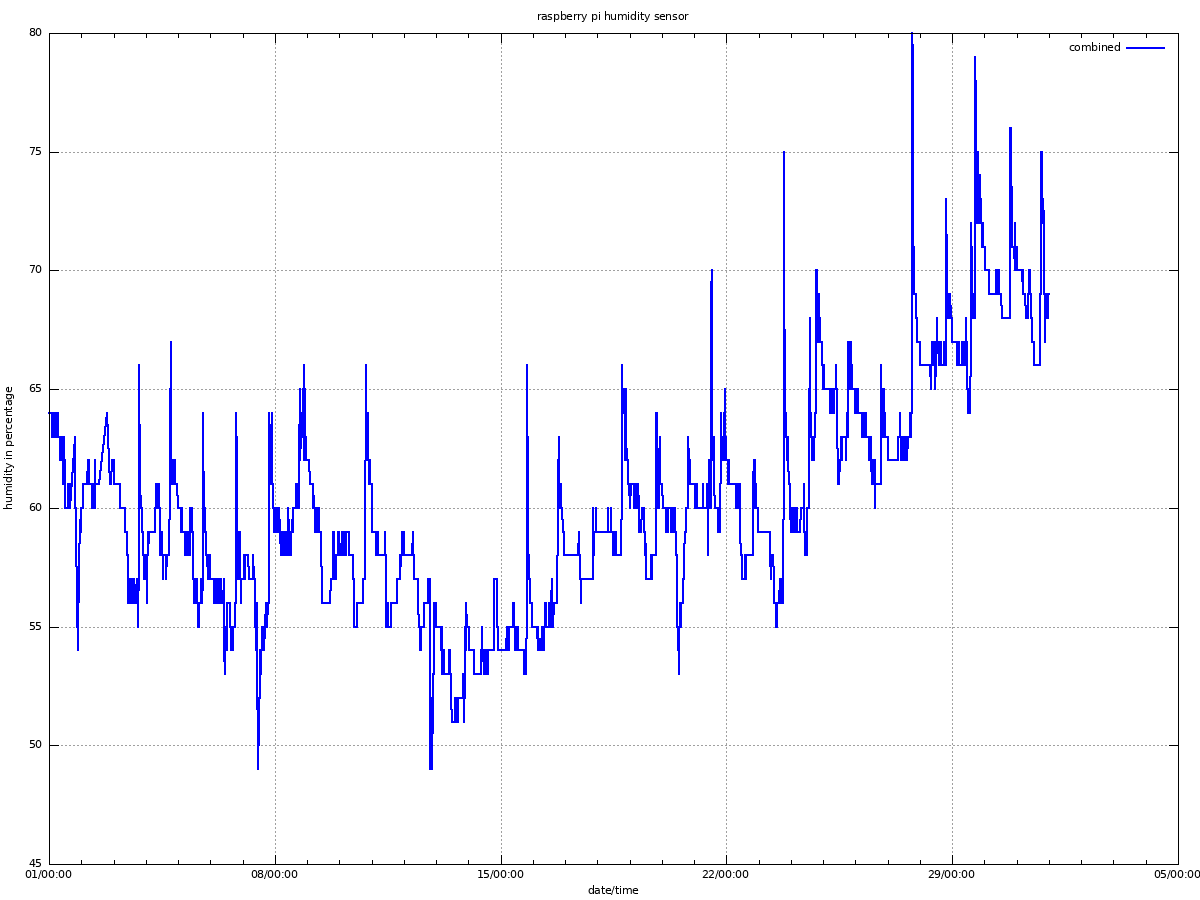Click y-axis tick value 50
The image size is (1200, 900).
point(37,745)
